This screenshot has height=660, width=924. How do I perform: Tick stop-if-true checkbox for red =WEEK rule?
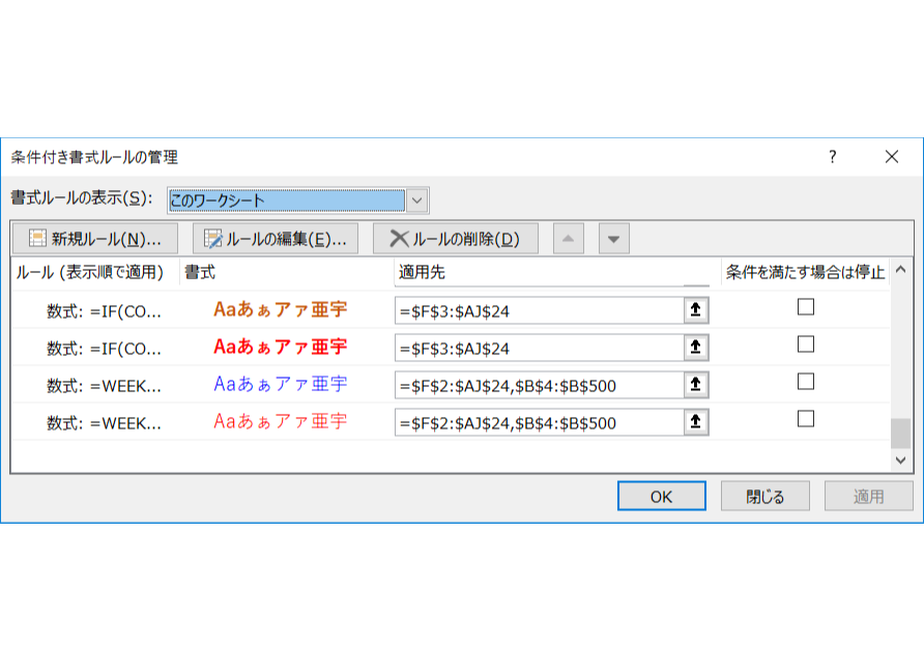[806, 419]
